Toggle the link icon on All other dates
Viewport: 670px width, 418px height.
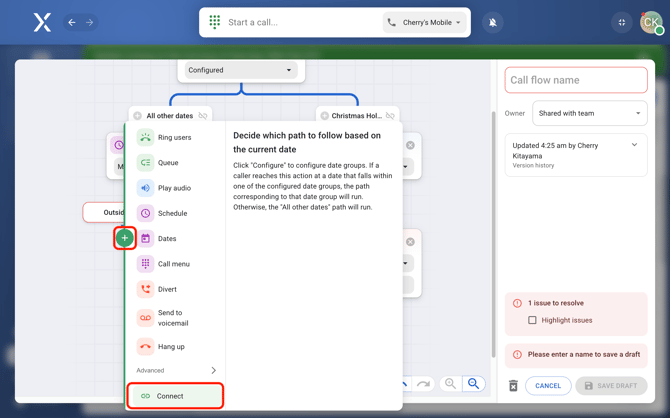(x=203, y=116)
